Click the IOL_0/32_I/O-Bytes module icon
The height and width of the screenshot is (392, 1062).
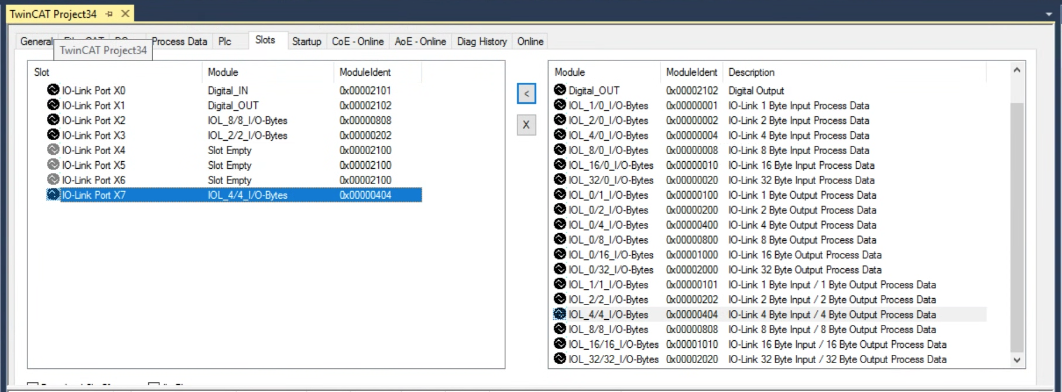(x=559, y=269)
